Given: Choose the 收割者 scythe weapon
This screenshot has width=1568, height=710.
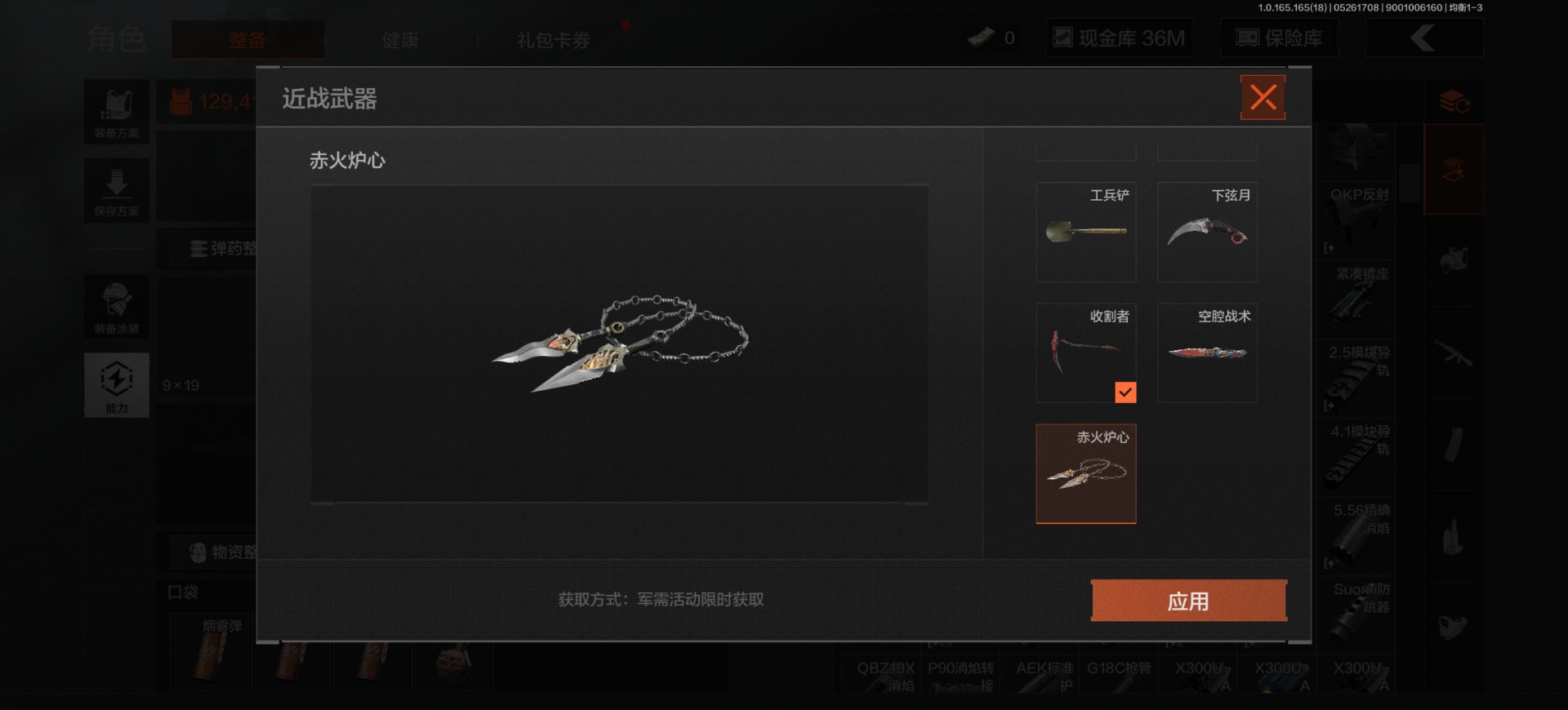Looking at the screenshot, I should click(1085, 353).
